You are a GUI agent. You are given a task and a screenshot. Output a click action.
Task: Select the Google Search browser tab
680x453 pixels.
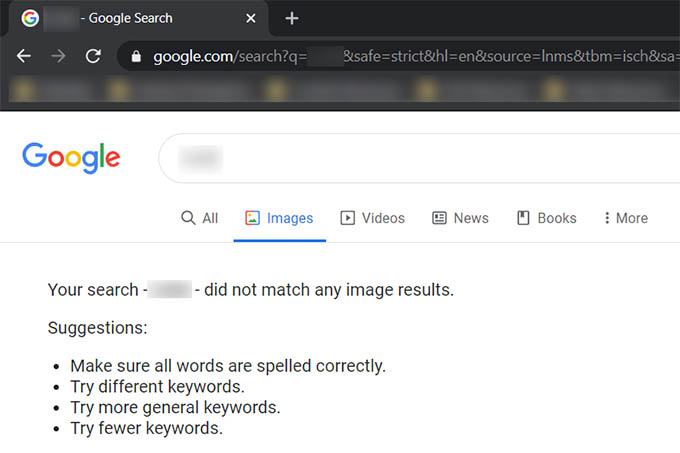pos(139,18)
